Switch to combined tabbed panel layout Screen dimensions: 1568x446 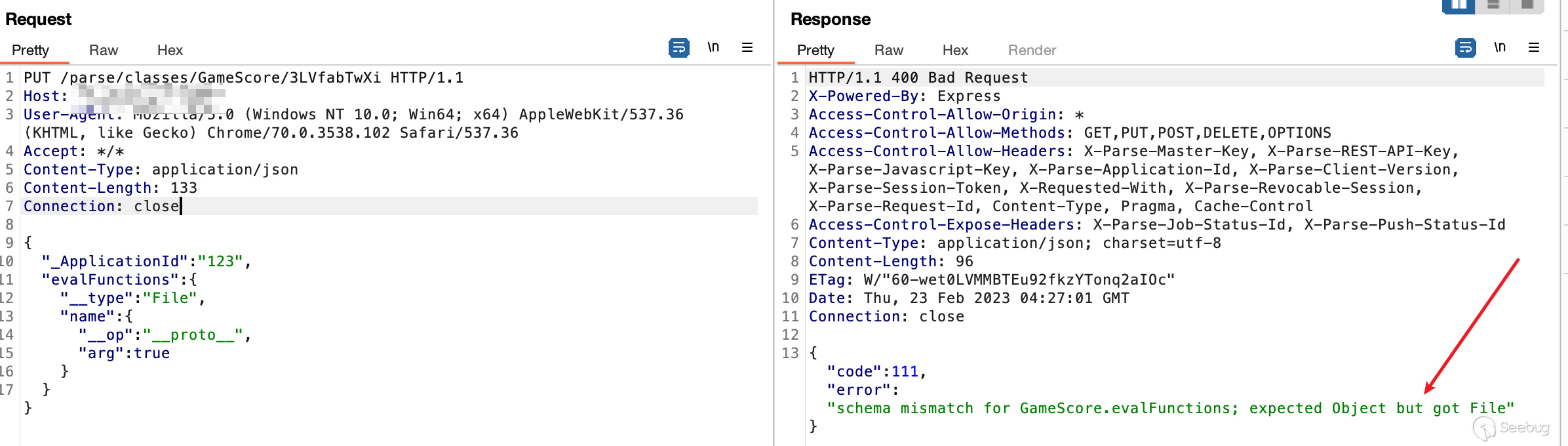point(1527,5)
